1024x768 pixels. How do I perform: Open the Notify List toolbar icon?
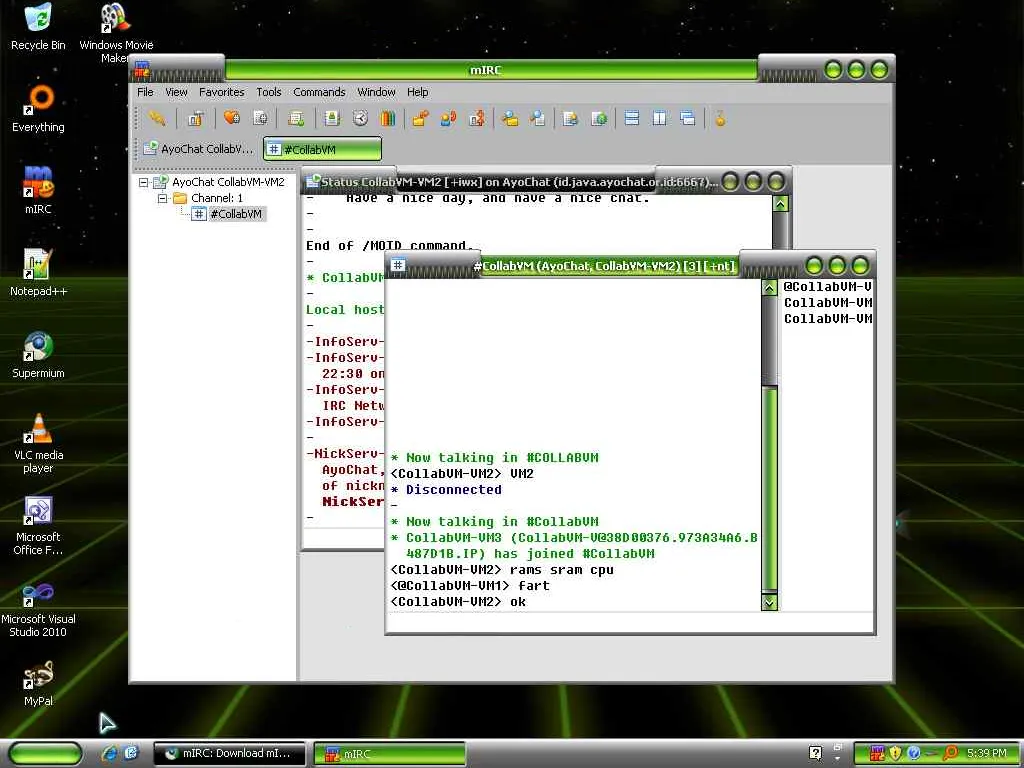[570, 118]
